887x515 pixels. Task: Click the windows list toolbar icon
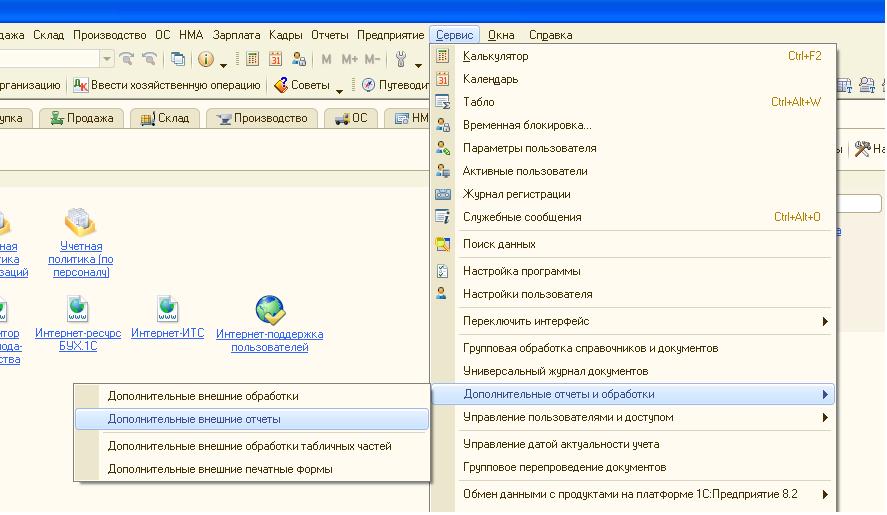click(x=178, y=60)
